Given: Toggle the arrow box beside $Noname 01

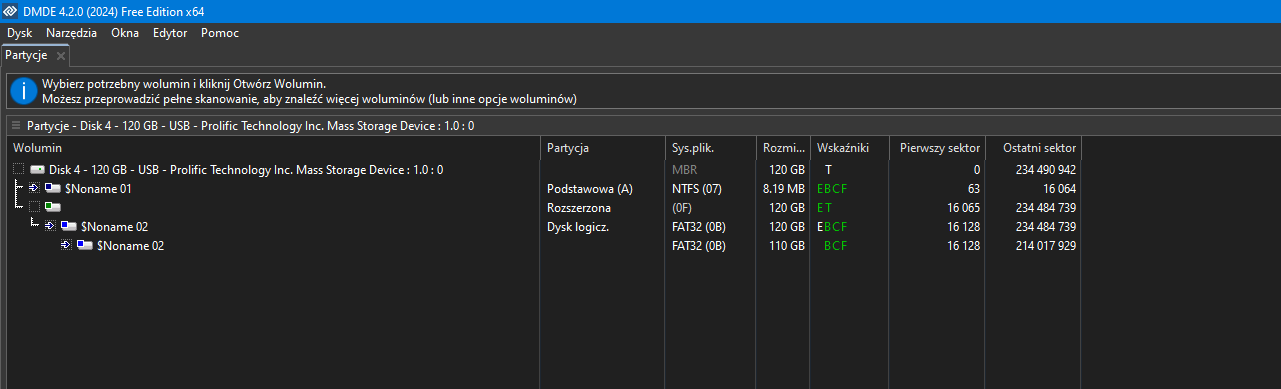Looking at the screenshot, I should click(x=35, y=188).
